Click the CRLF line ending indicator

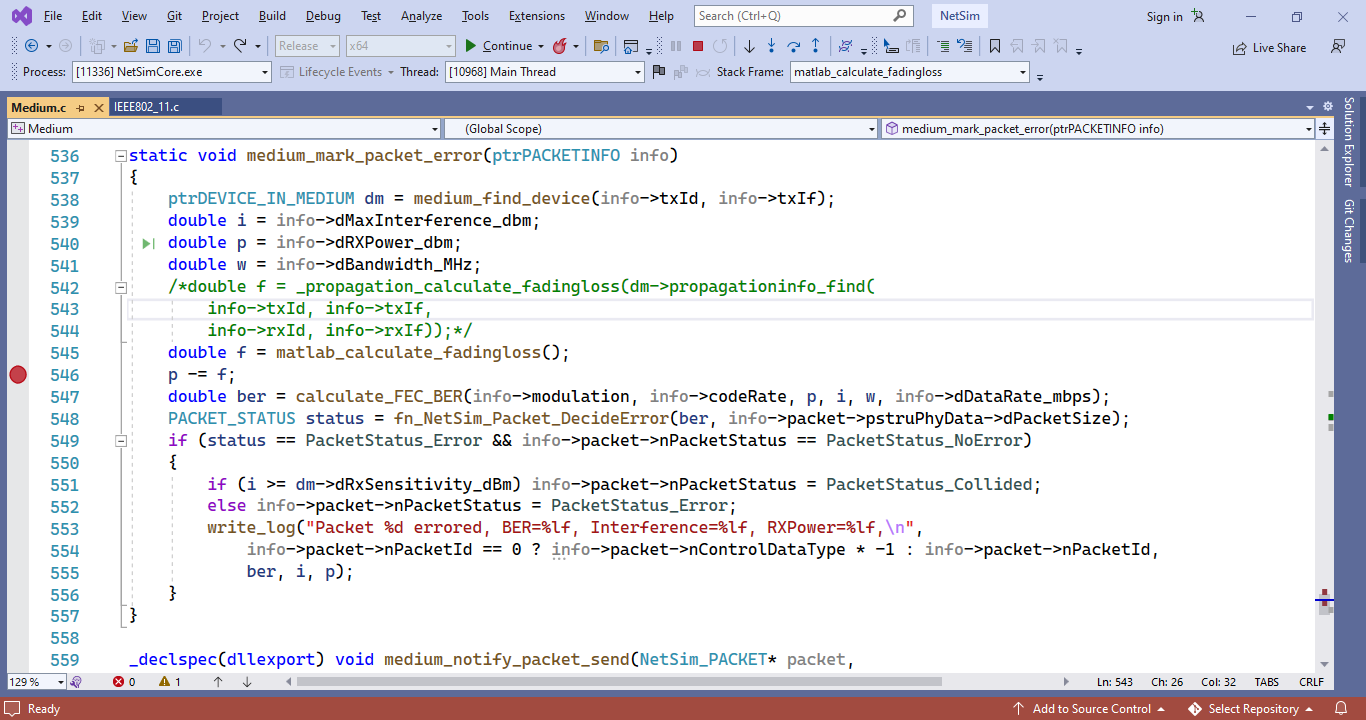click(1311, 682)
